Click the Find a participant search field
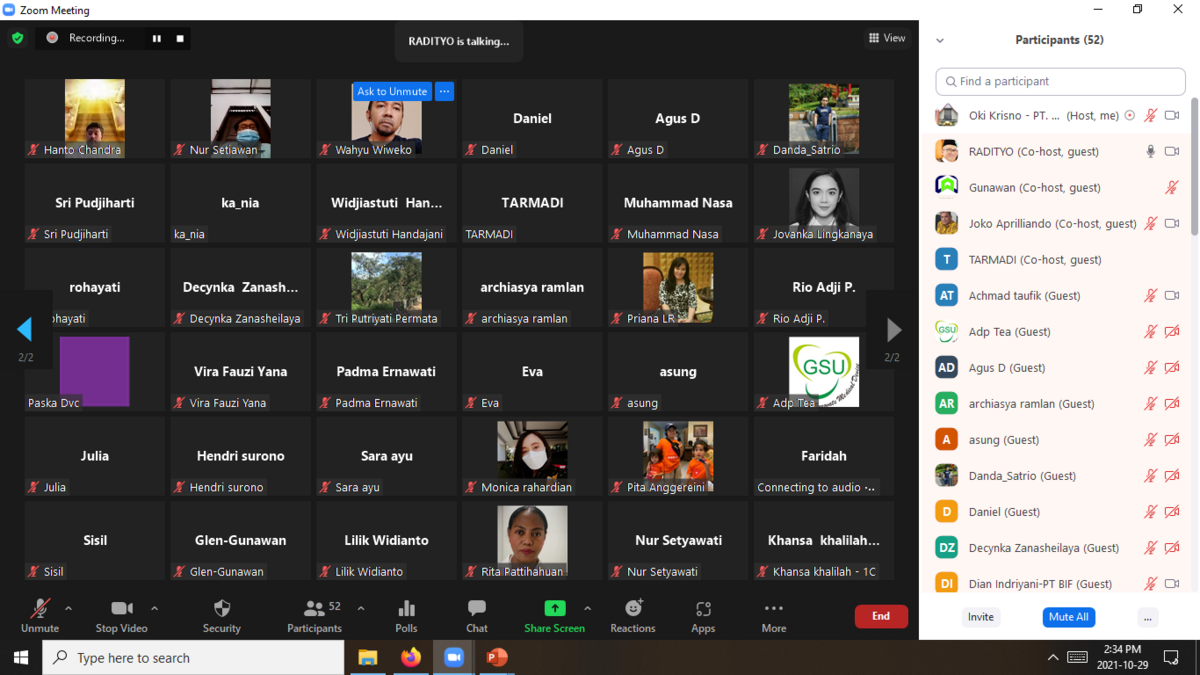The image size is (1200, 675). coord(1060,81)
